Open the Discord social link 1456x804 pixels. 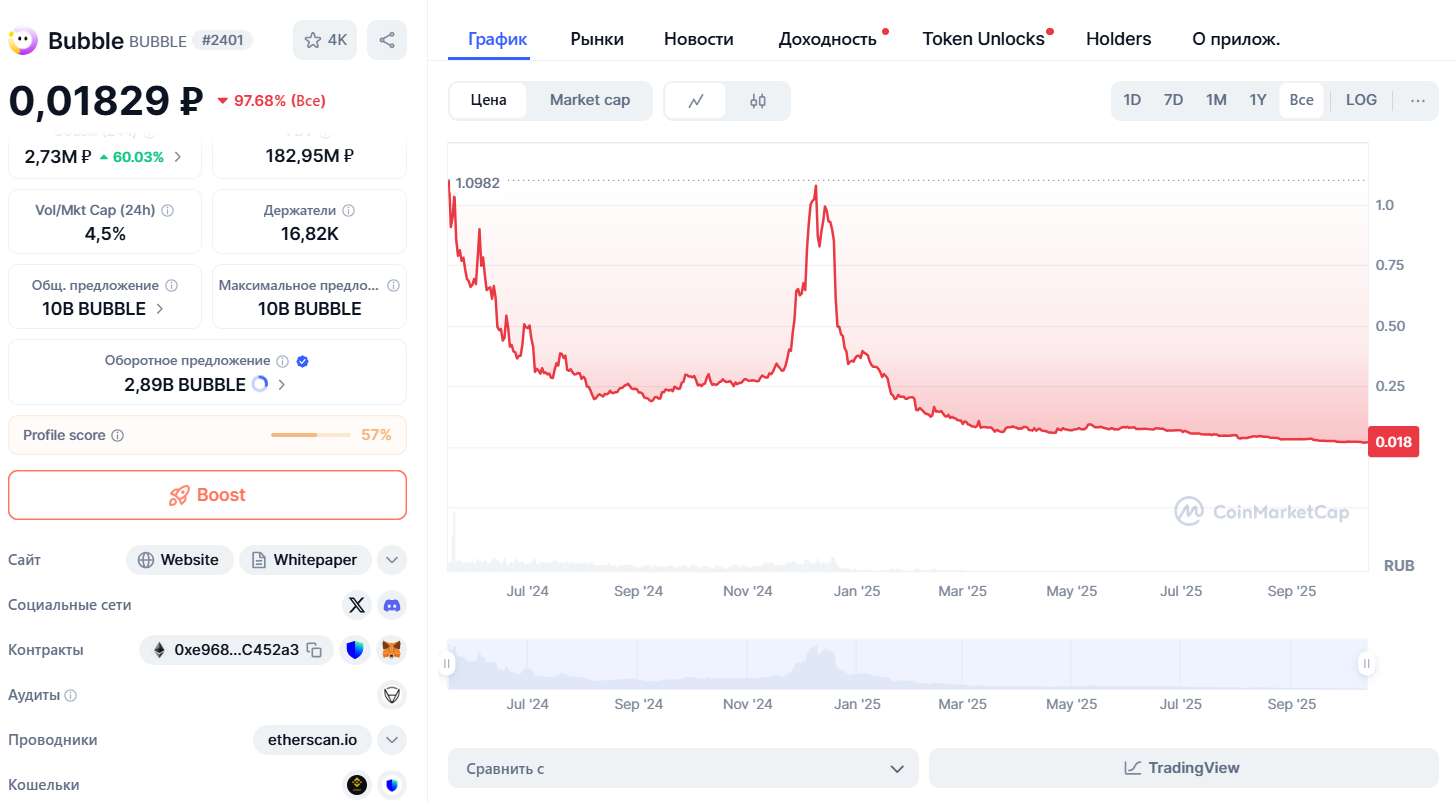tap(392, 605)
